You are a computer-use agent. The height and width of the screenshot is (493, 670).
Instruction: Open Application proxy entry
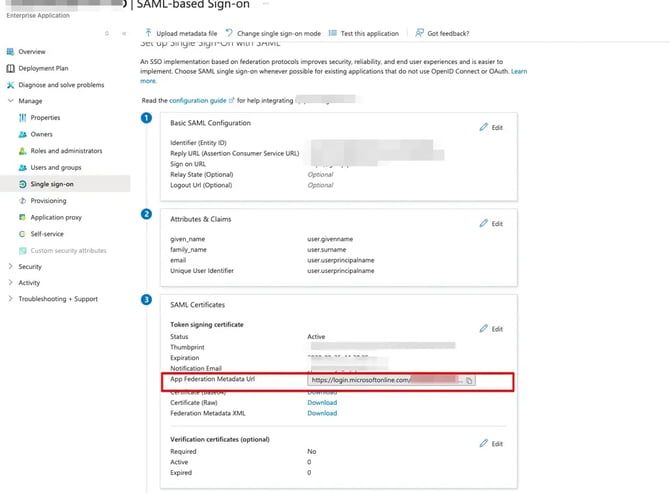point(56,217)
